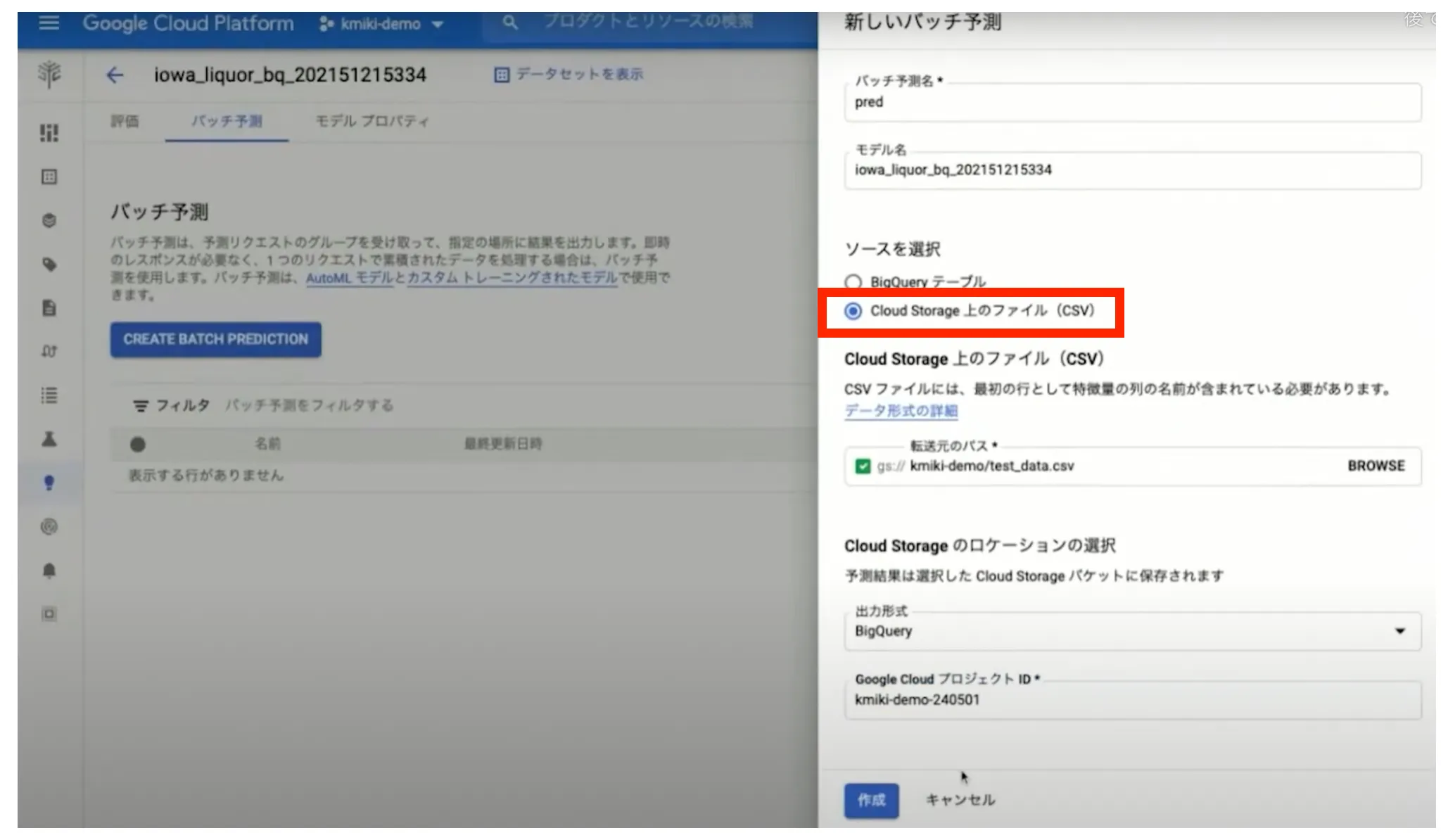Click BROWSE for the source path
Viewport: 1448px width, 840px height.
point(1376,466)
